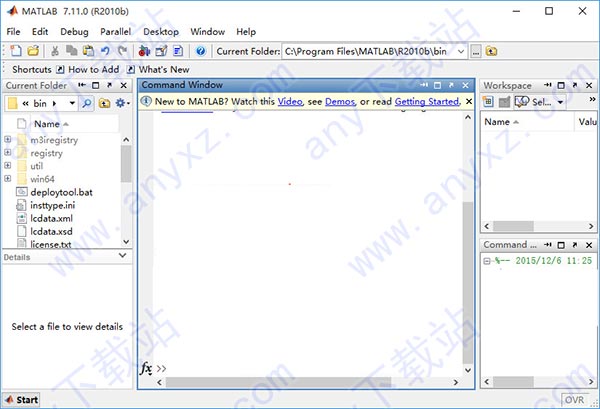Screen dimensions: 600x409
Task: Open the Help menu
Action: coord(246,32)
